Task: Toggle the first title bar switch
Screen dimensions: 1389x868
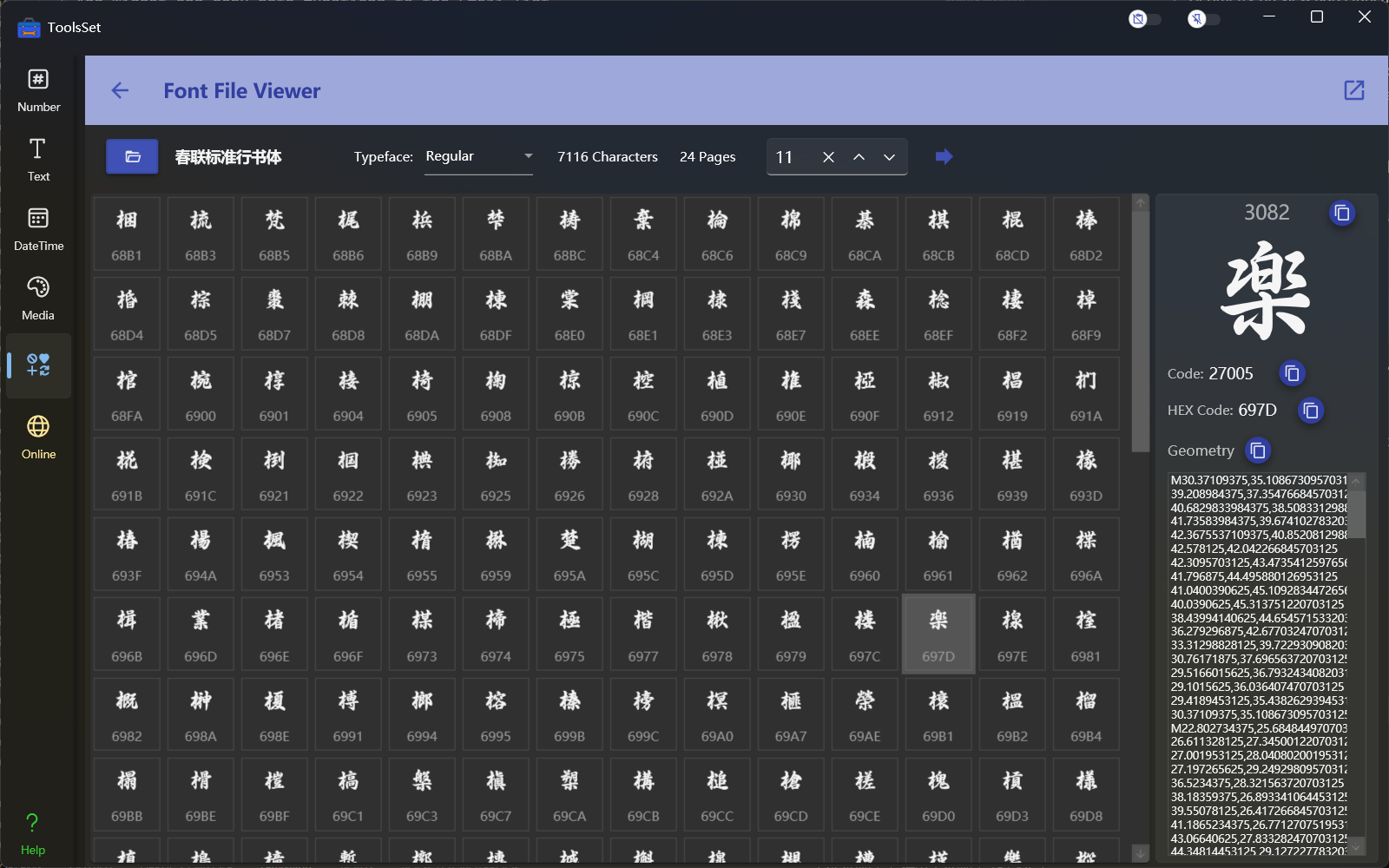Action: point(1144,19)
